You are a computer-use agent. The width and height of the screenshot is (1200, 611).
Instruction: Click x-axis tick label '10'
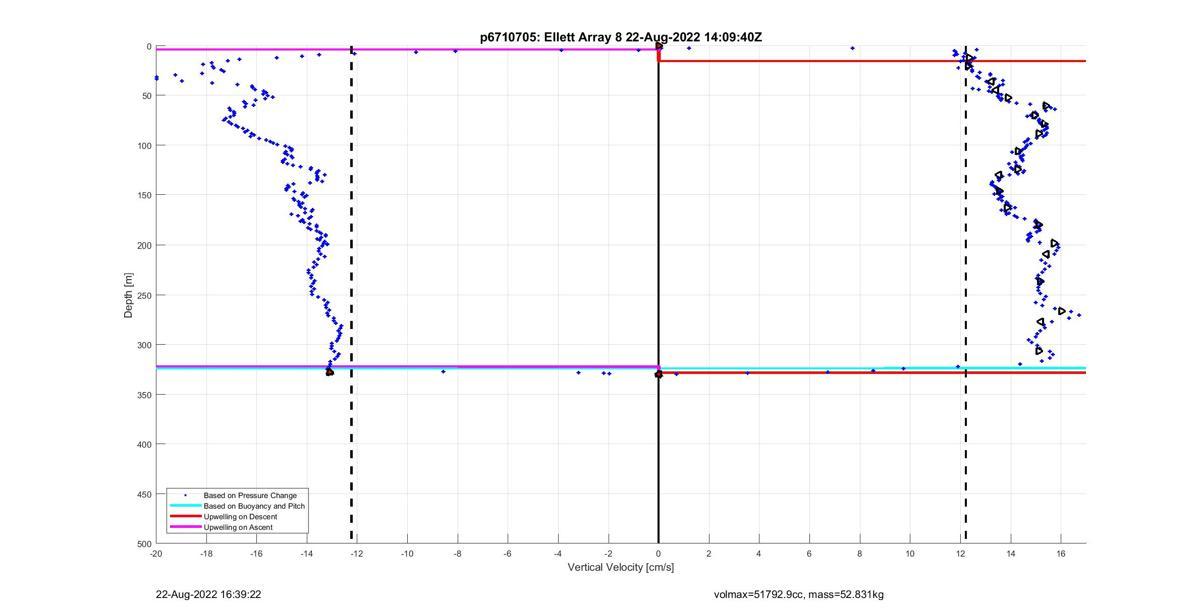coord(909,553)
